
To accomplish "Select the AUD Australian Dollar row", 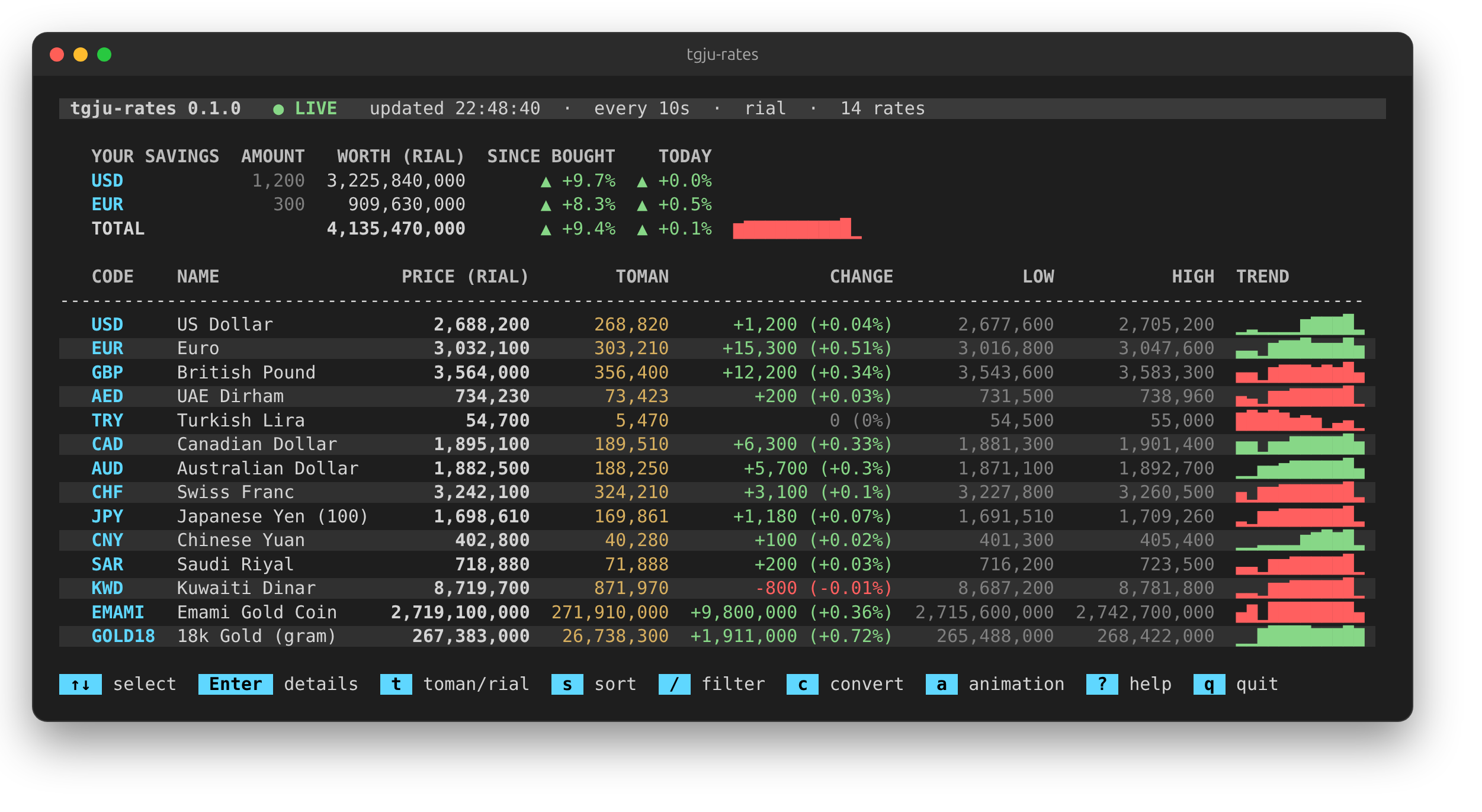I will (x=717, y=468).
